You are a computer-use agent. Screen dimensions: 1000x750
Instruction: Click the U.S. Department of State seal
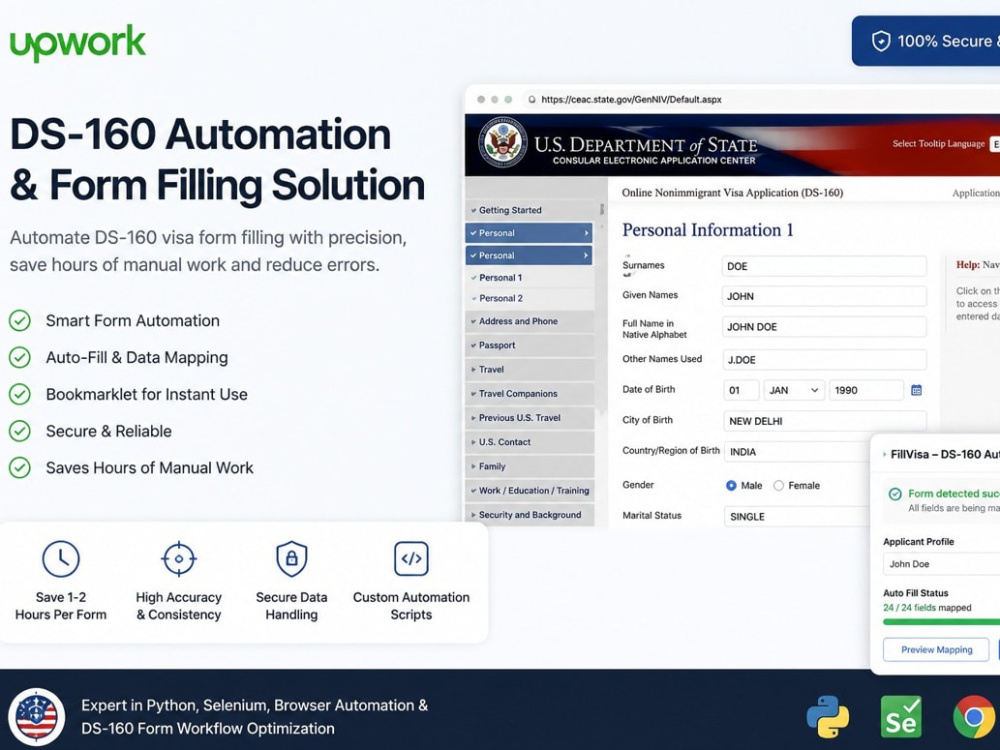(x=503, y=143)
